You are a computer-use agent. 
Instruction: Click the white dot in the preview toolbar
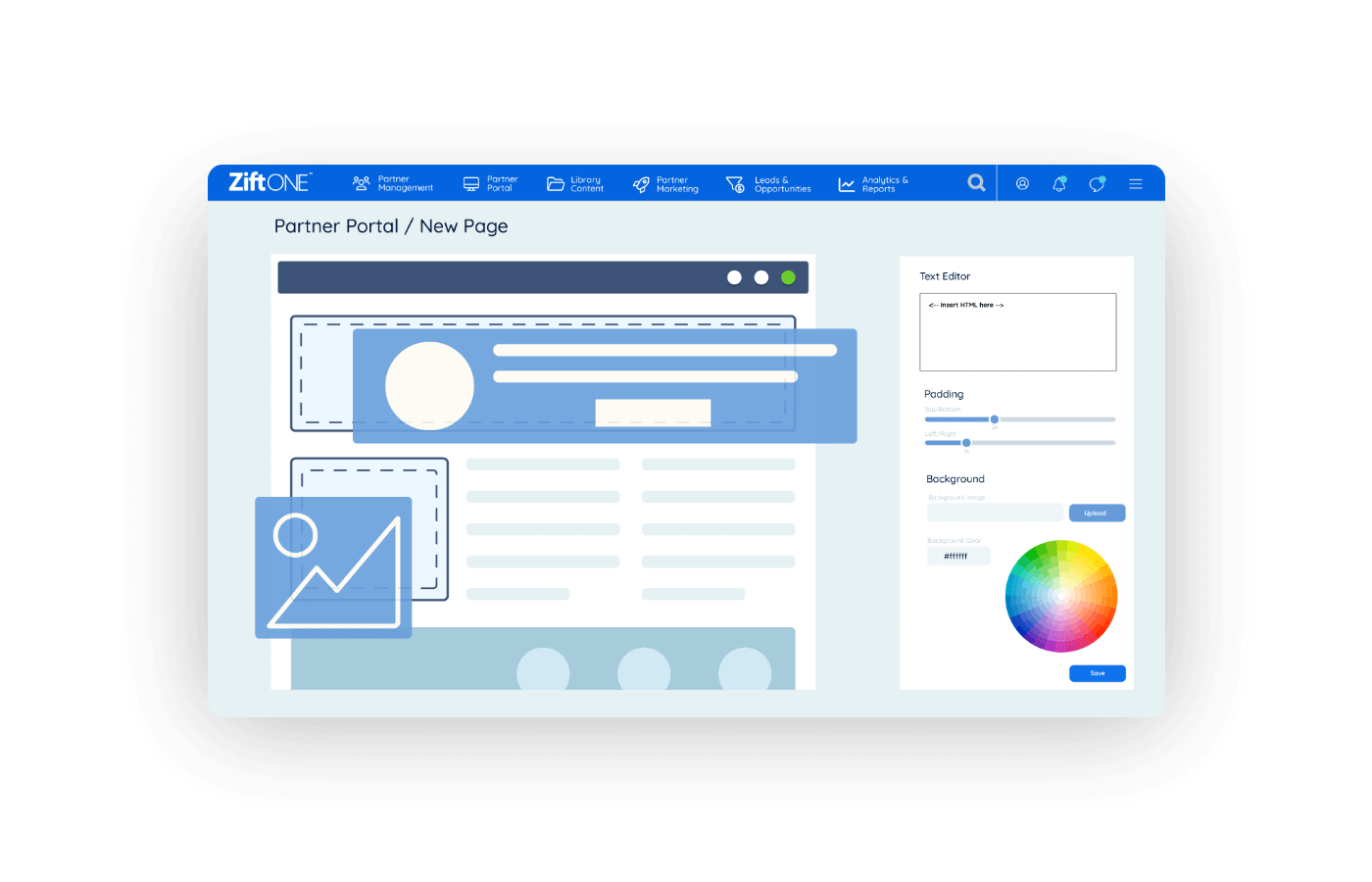735,277
